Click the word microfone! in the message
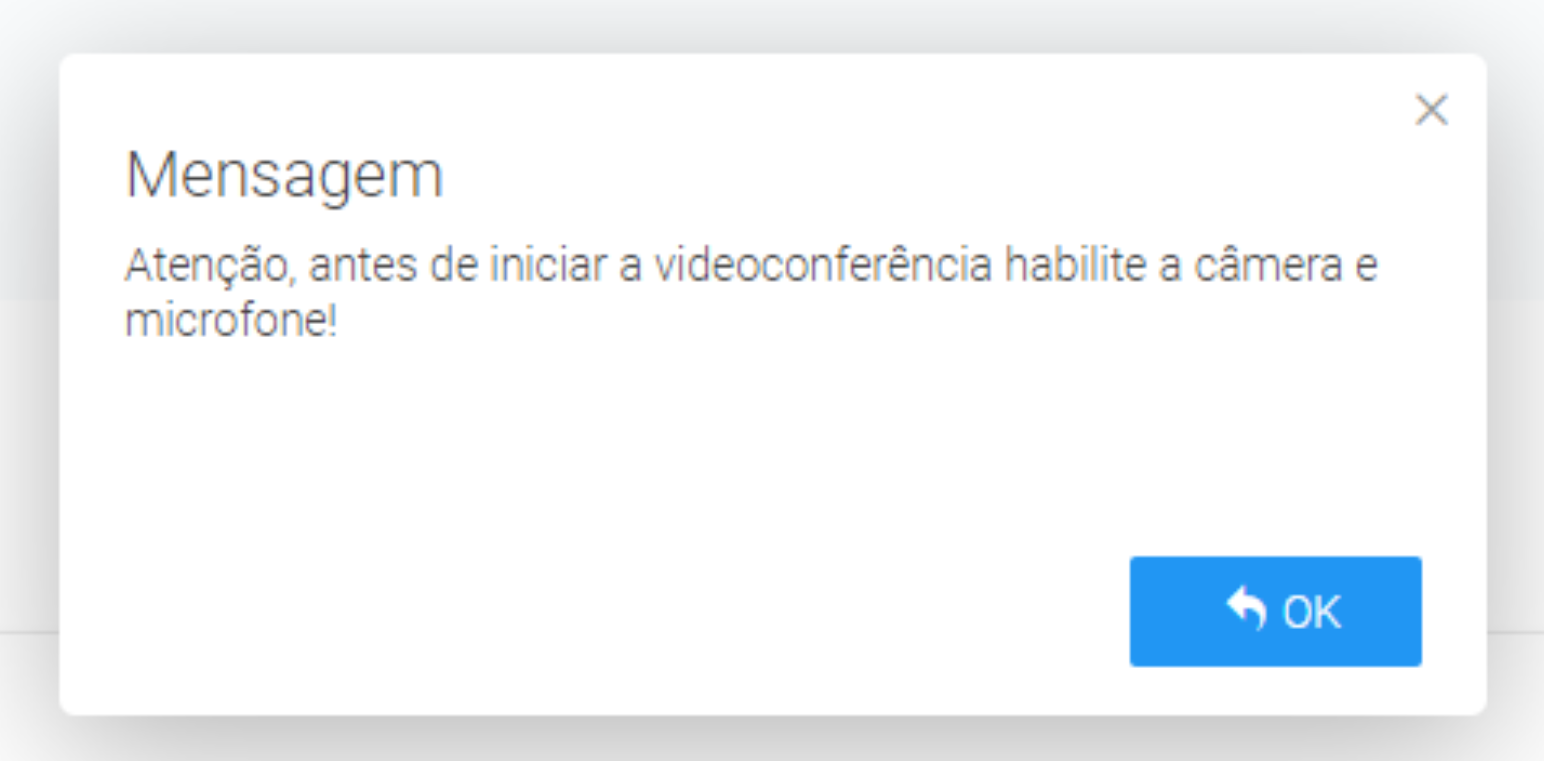This screenshot has width=1544, height=761. (231, 323)
